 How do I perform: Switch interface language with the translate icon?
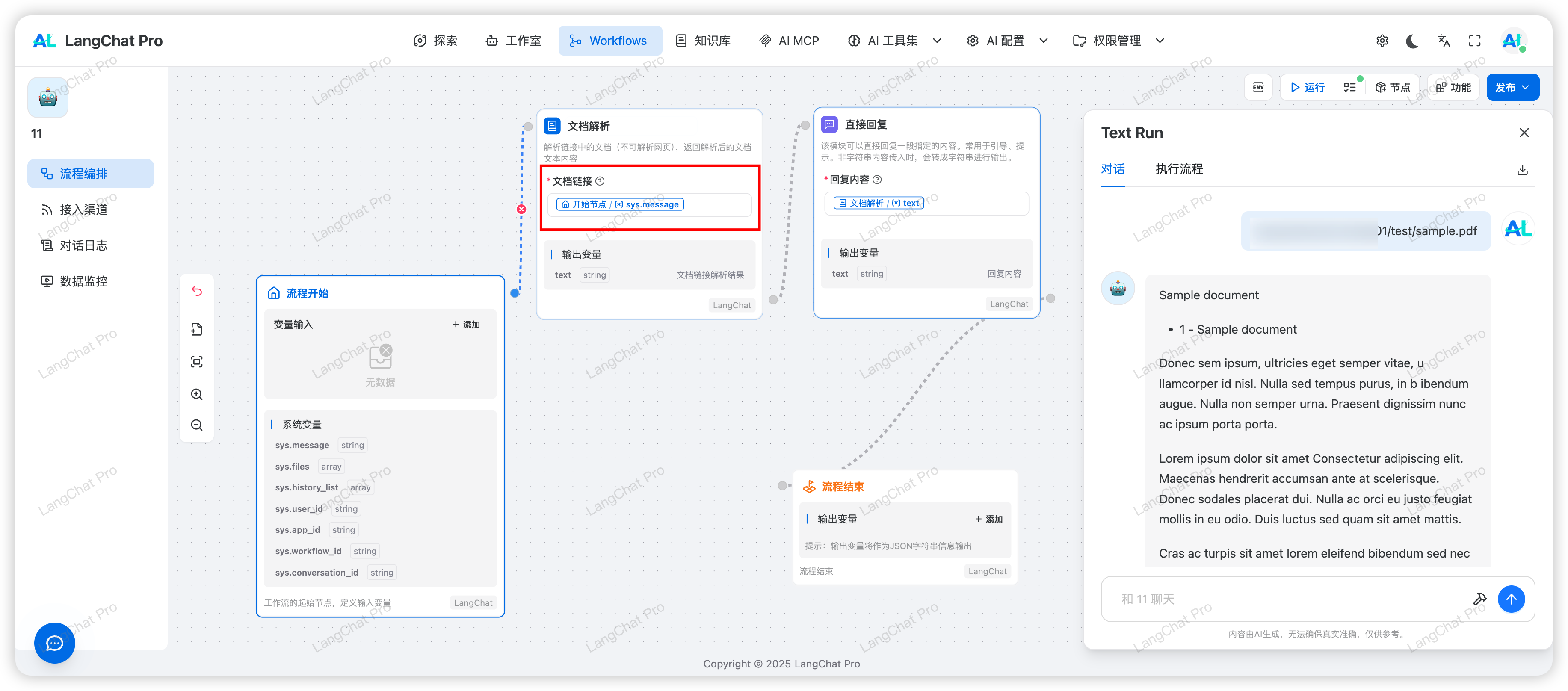tap(1443, 40)
